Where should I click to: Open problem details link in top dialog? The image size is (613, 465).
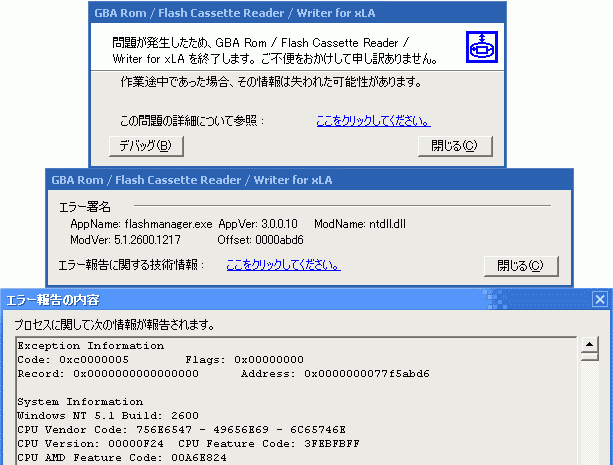click(373, 121)
